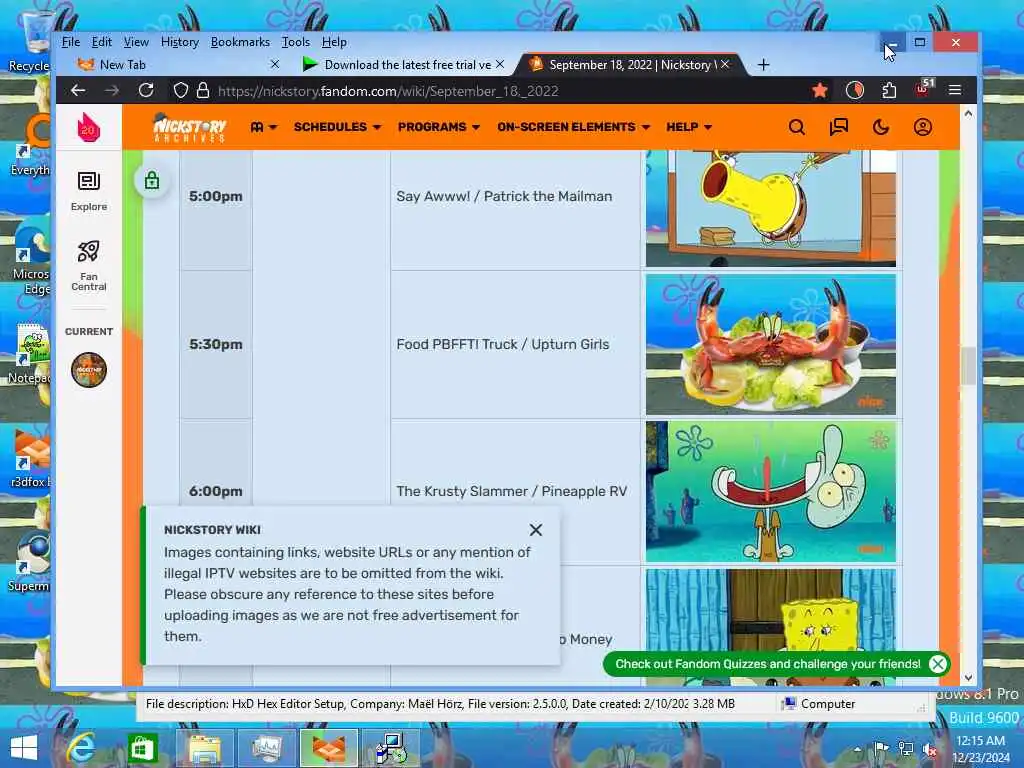Open the Bookmarks menu
Screen dimensions: 1024x768
[240, 42]
